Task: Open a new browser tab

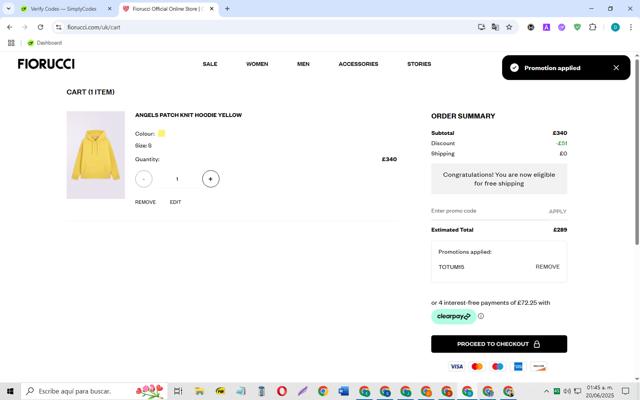Action: (x=227, y=9)
